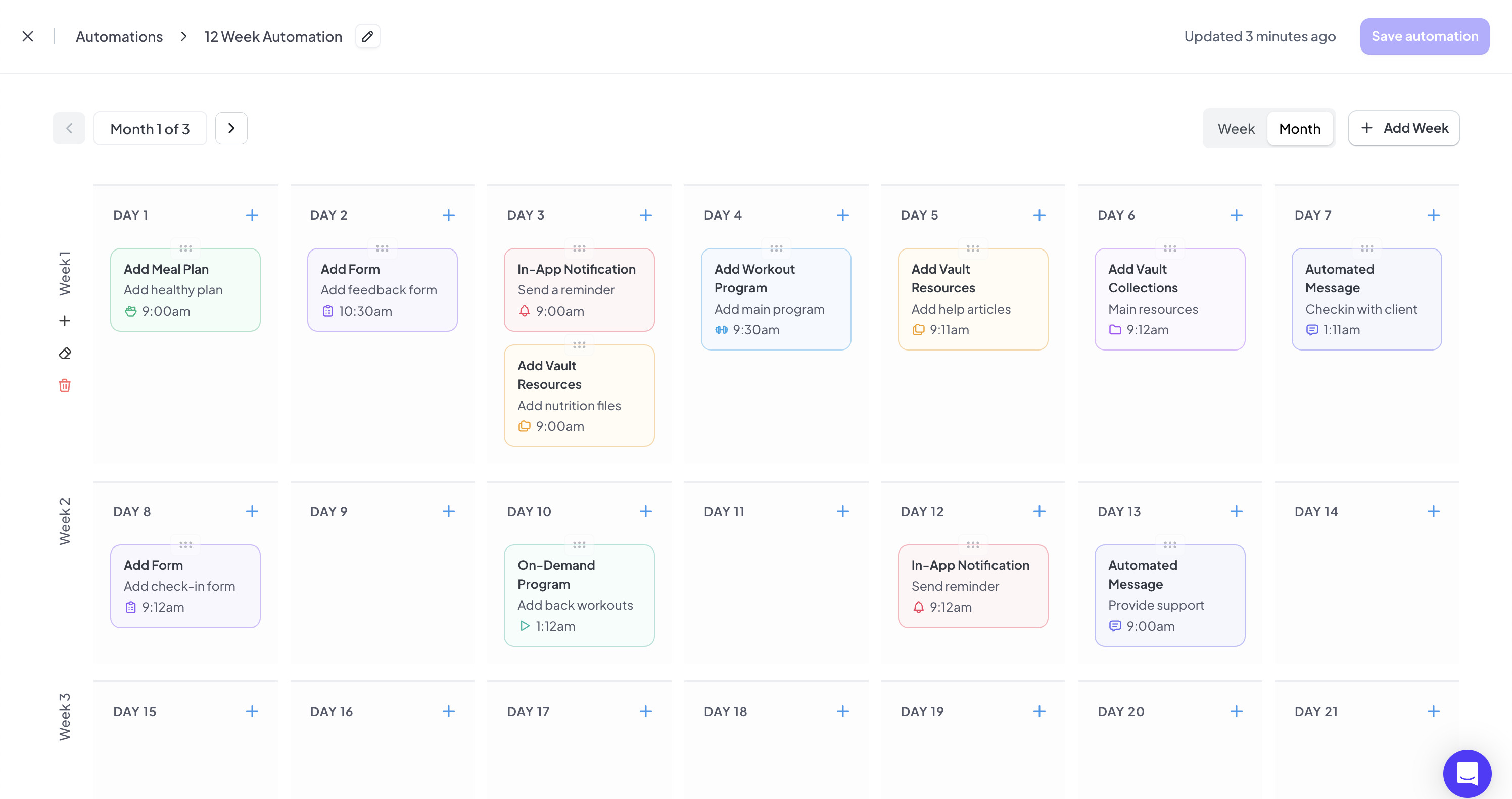This screenshot has height=799, width=1512.
Task: Click the bell icon on the In-App Notification card
Action: click(524, 312)
